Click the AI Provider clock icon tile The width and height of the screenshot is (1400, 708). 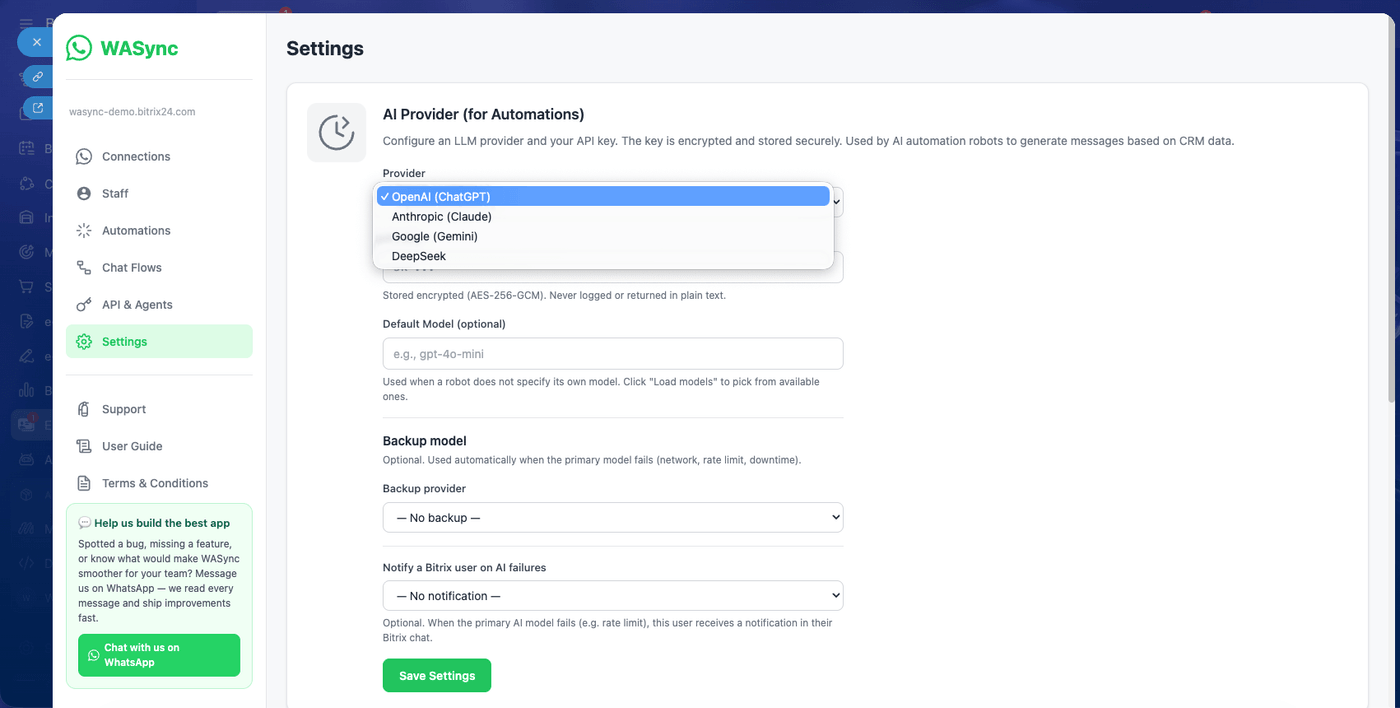[x=336, y=132]
